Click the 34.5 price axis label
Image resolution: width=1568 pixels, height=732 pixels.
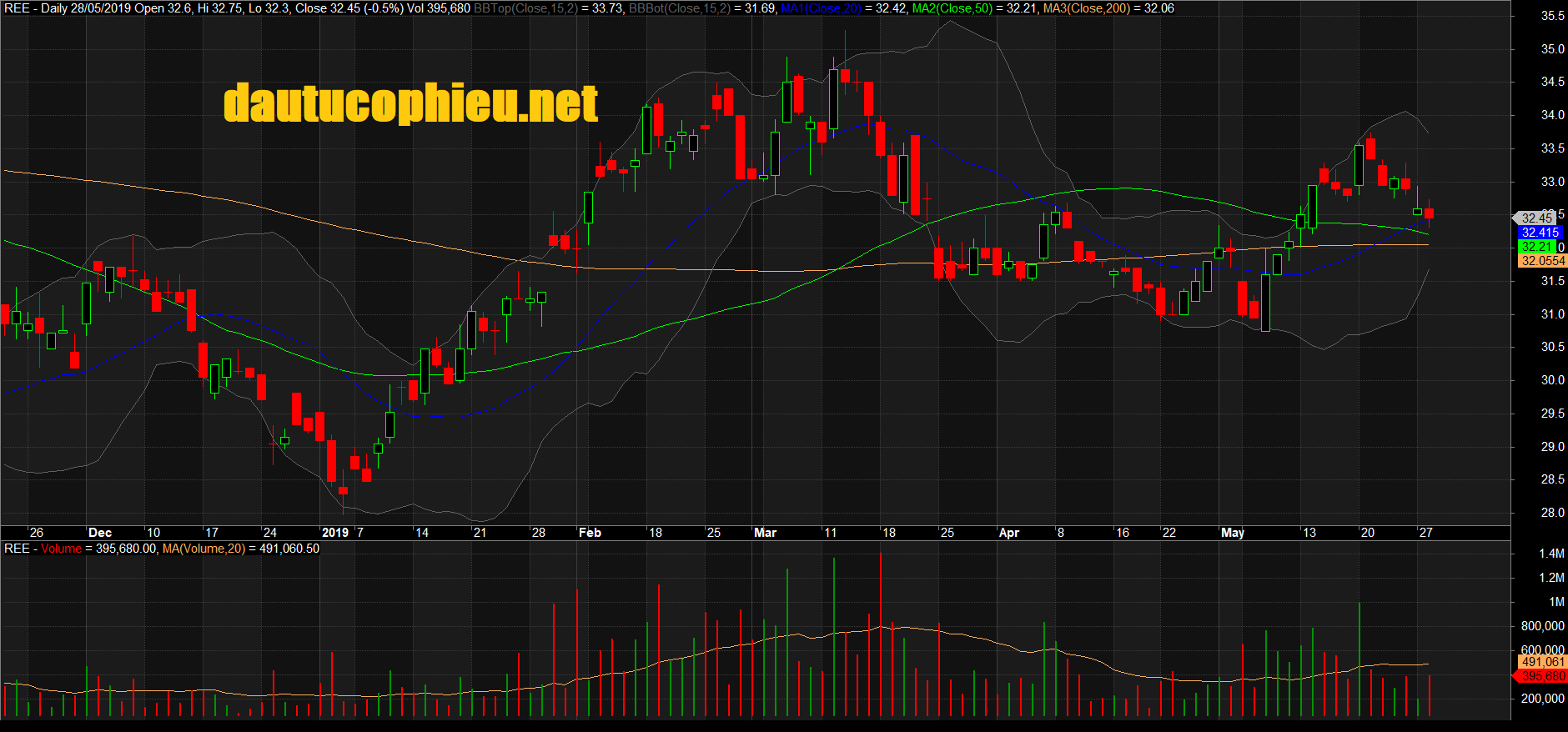(1552, 82)
